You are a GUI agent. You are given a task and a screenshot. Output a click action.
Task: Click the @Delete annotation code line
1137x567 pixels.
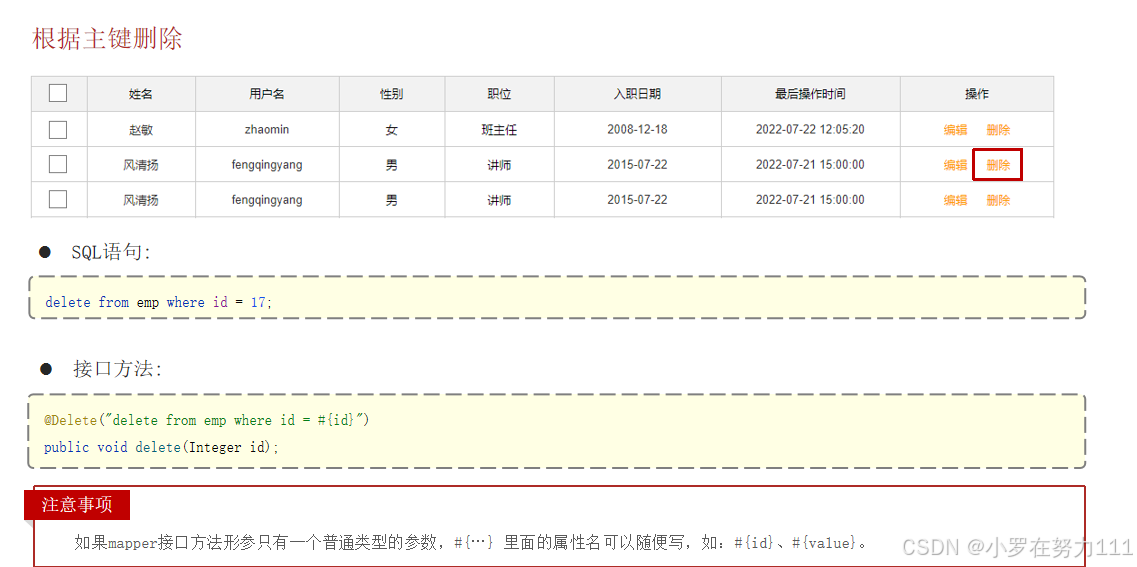point(207,421)
